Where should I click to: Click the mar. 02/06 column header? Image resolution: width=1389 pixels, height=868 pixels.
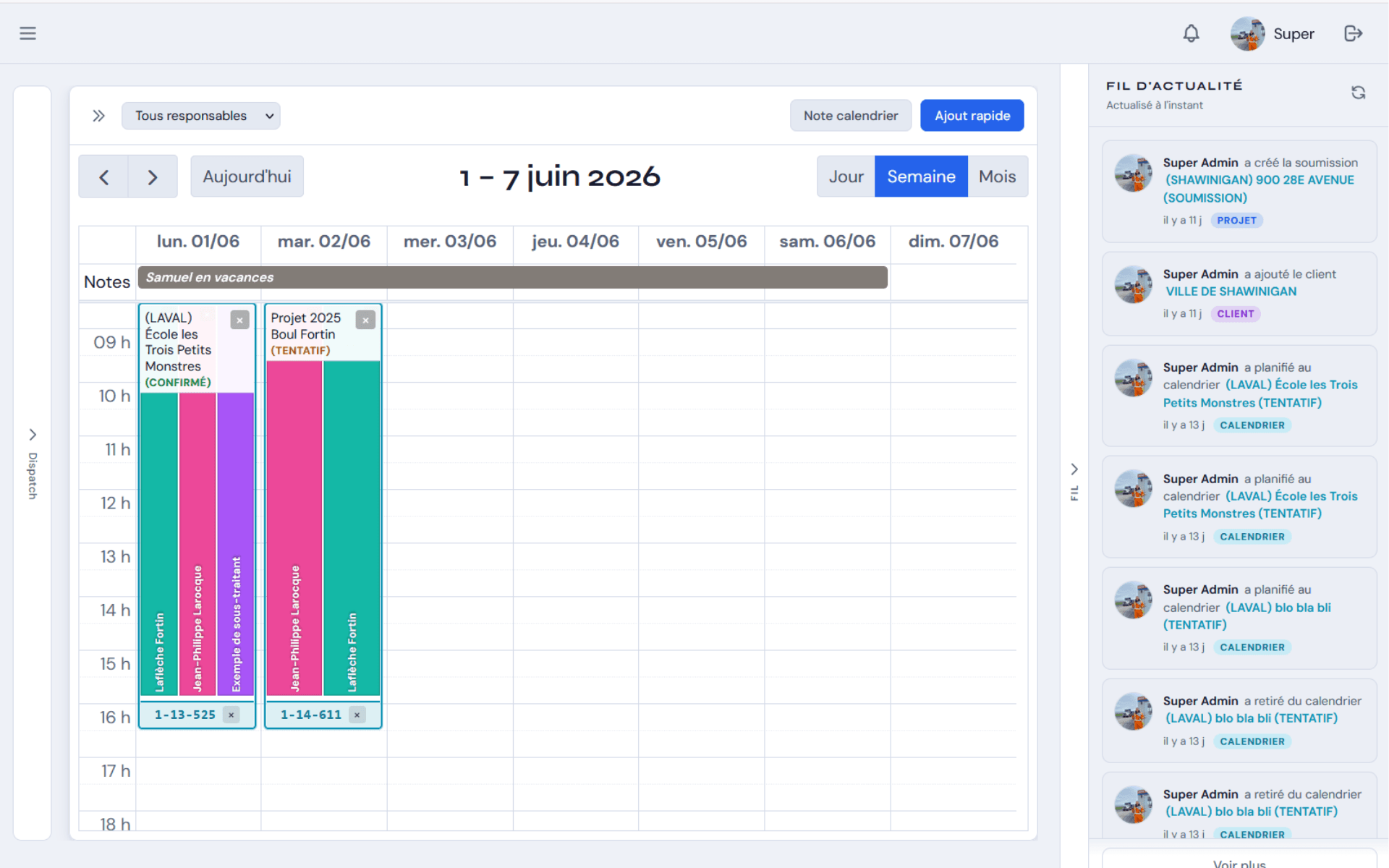(x=323, y=242)
